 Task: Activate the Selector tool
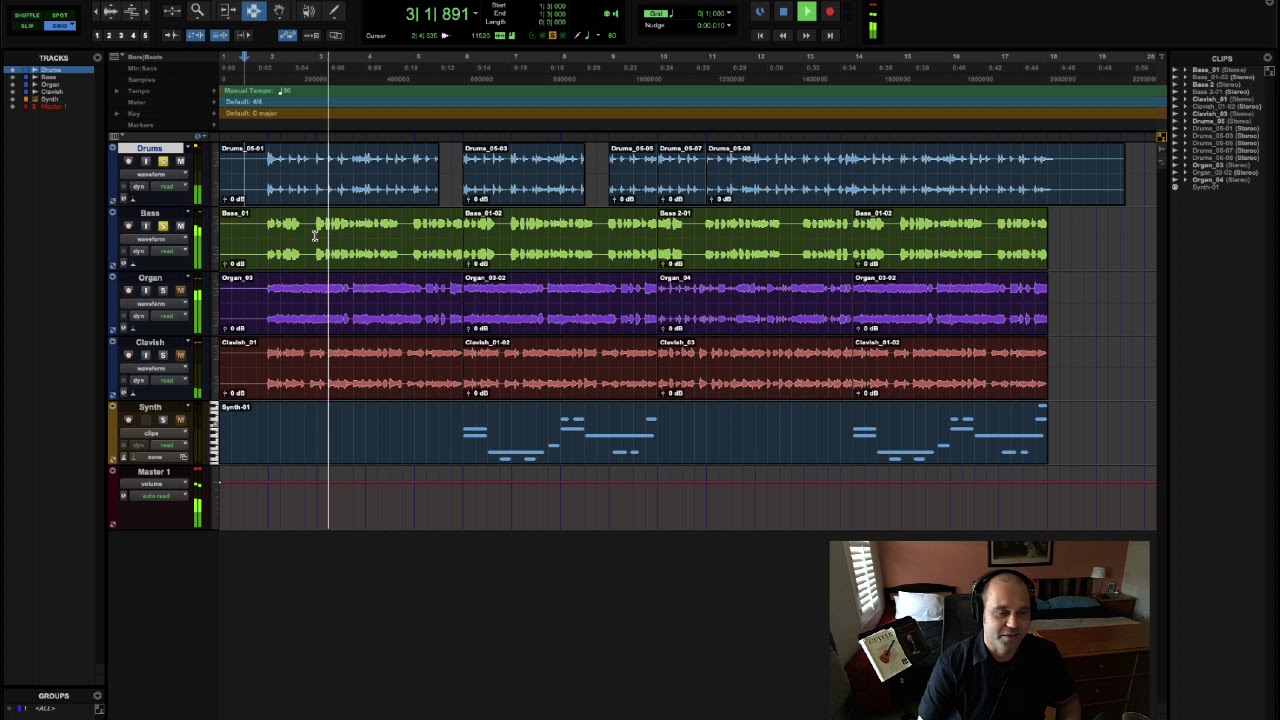click(253, 11)
